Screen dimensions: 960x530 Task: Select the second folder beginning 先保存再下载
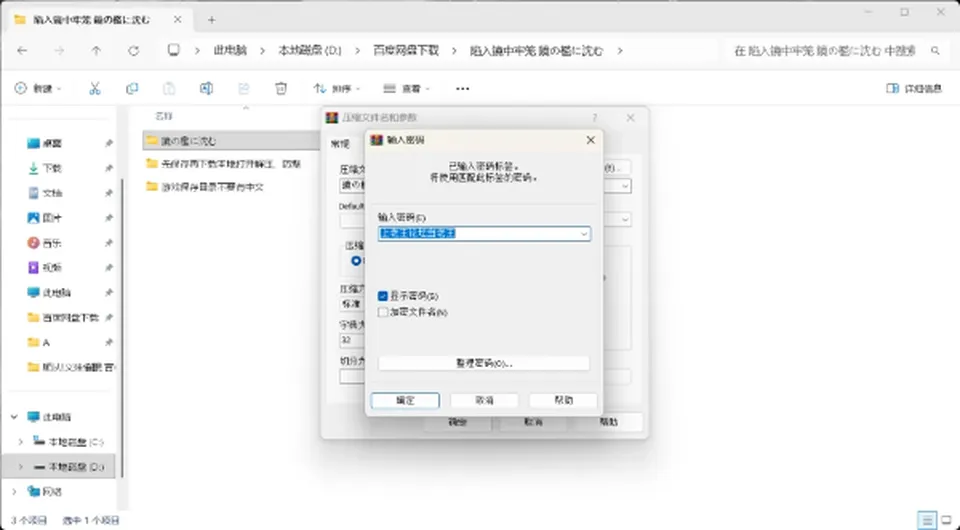click(x=230, y=164)
